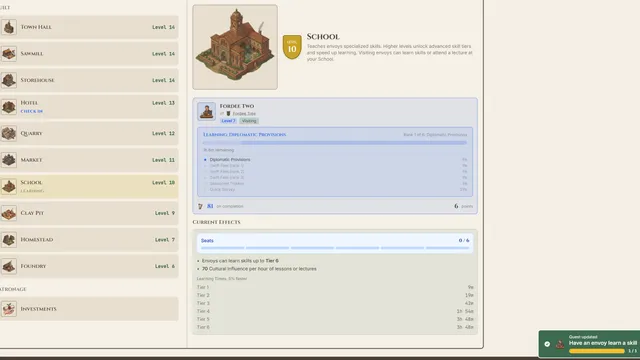Screen dimensions: 640x360
Task: Click the Level 7 envoy tag
Action: tap(228, 121)
